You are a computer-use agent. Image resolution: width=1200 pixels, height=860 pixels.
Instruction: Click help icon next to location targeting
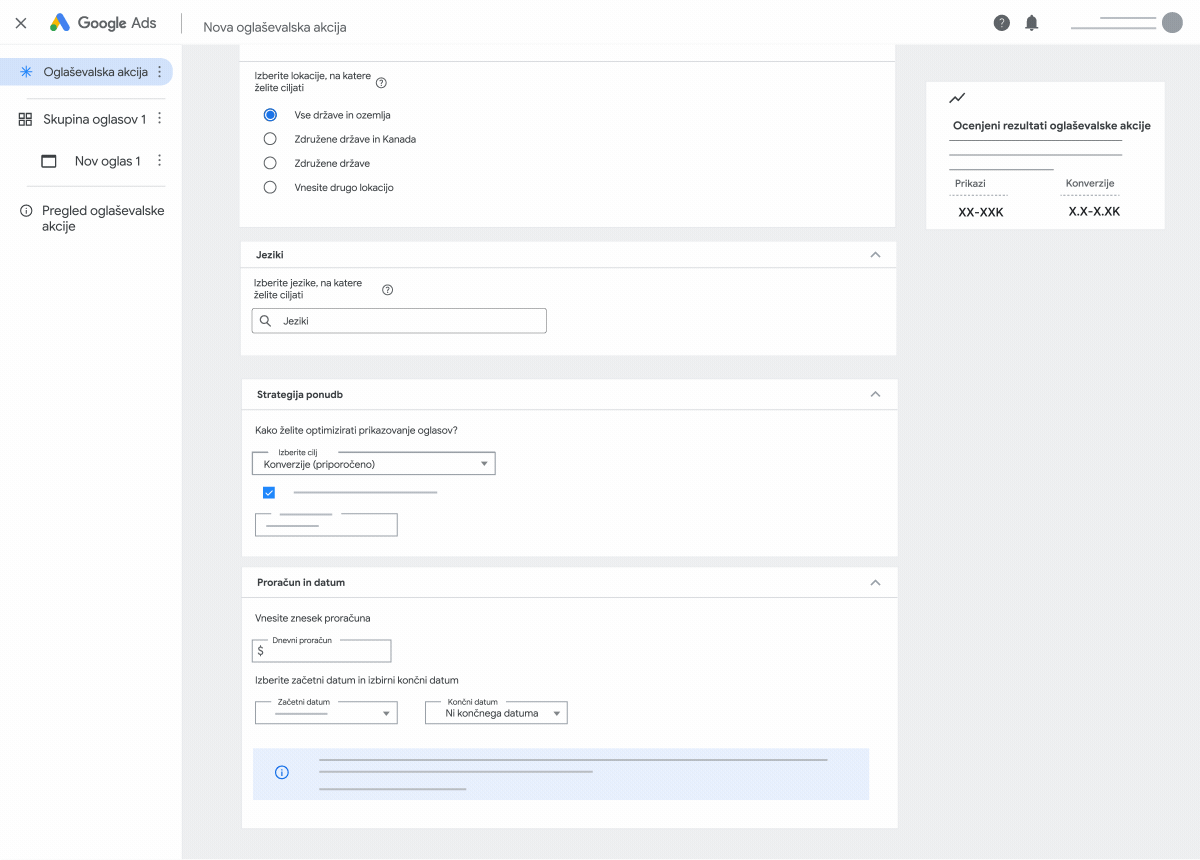pyautogui.click(x=381, y=83)
